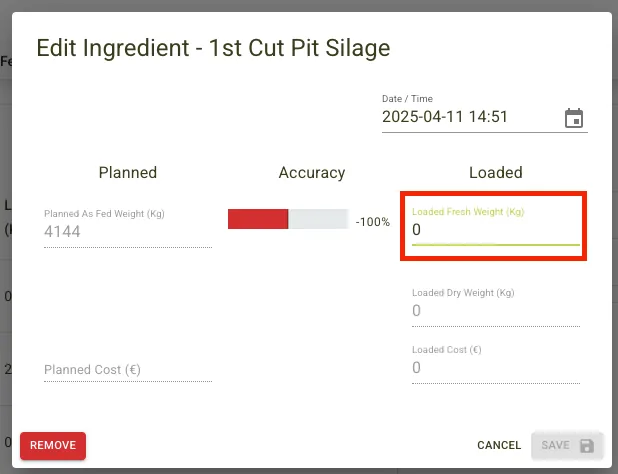Screen dimensions: 618x474
Task: Click the -100% accuracy value
Action: [x=372, y=222]
